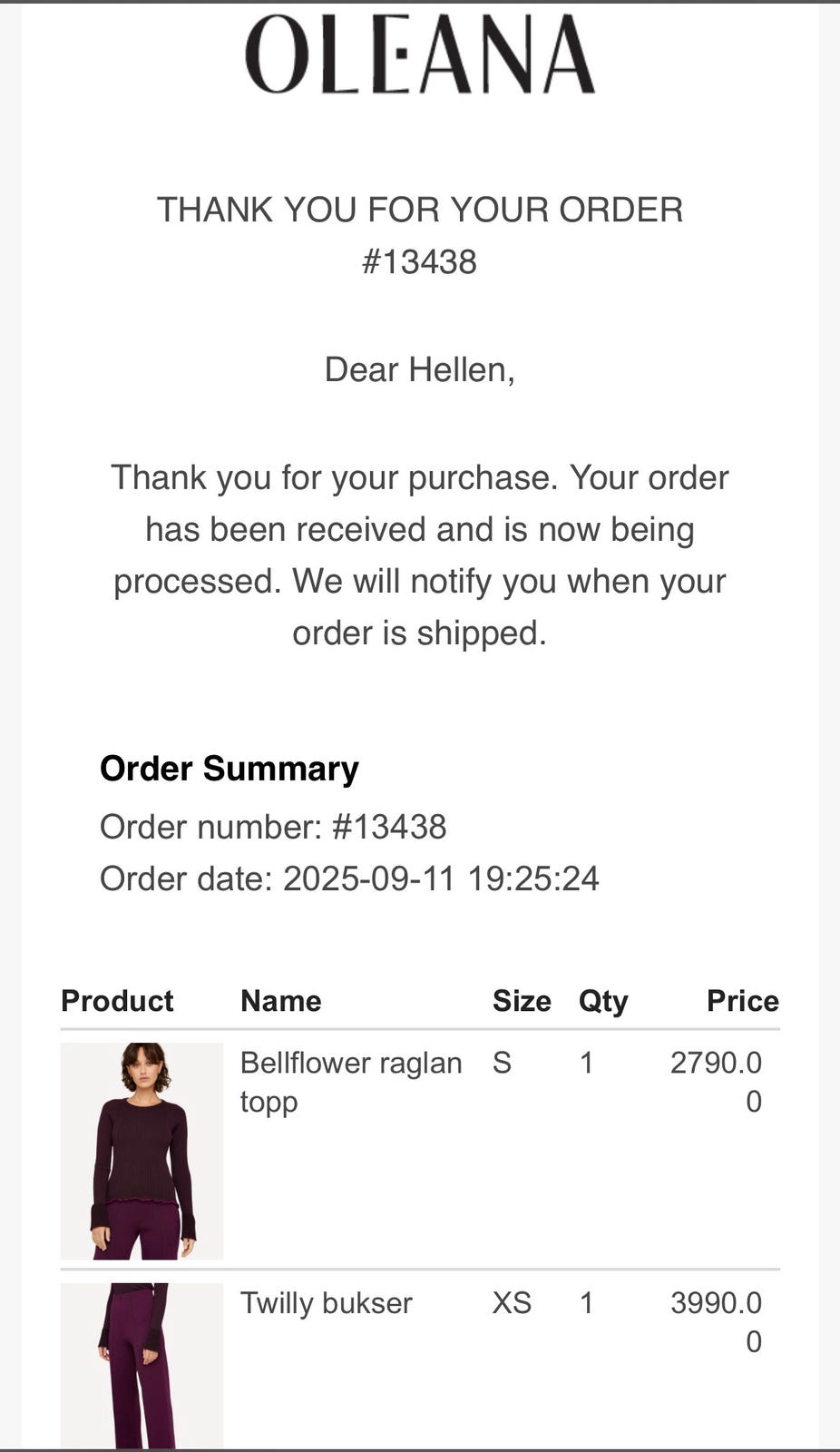The width and height of the screenshot is (840, 1452).
Task: Click the Name column header
Action: [x=281, y=1001]
